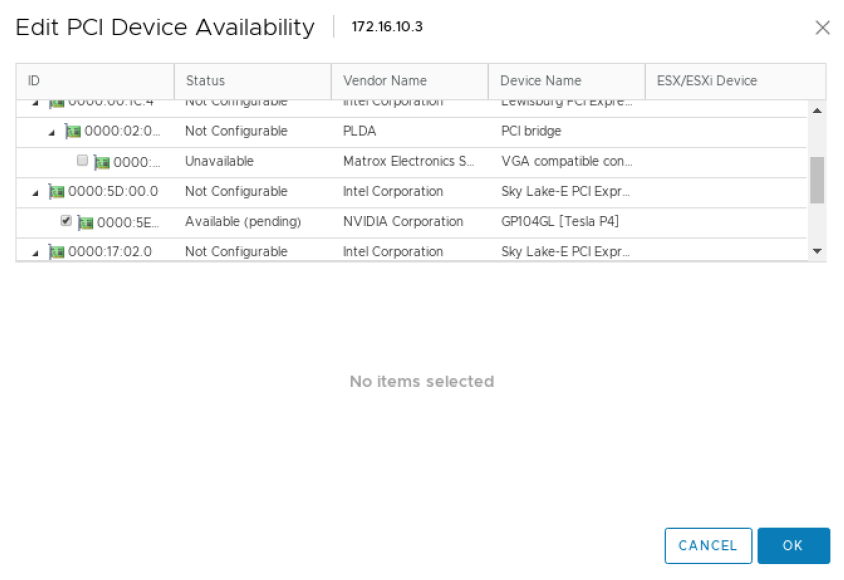Uncheck the NVIDIA Tesla P4 passthrough checkbox
This screenshot has height=580, width=844.
click(x=67, y=221)
